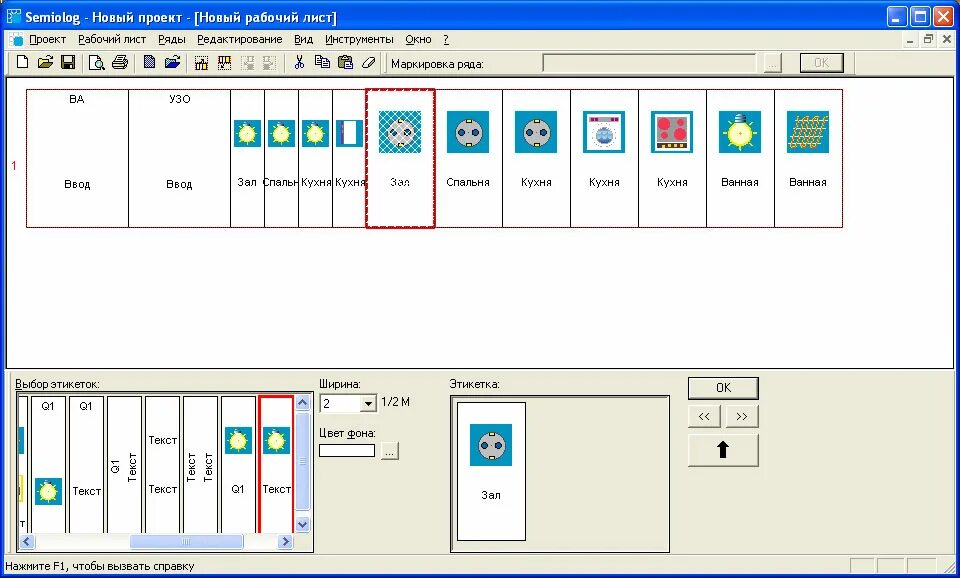Click the blue worksheet page icon

click(x=149, y=62)
